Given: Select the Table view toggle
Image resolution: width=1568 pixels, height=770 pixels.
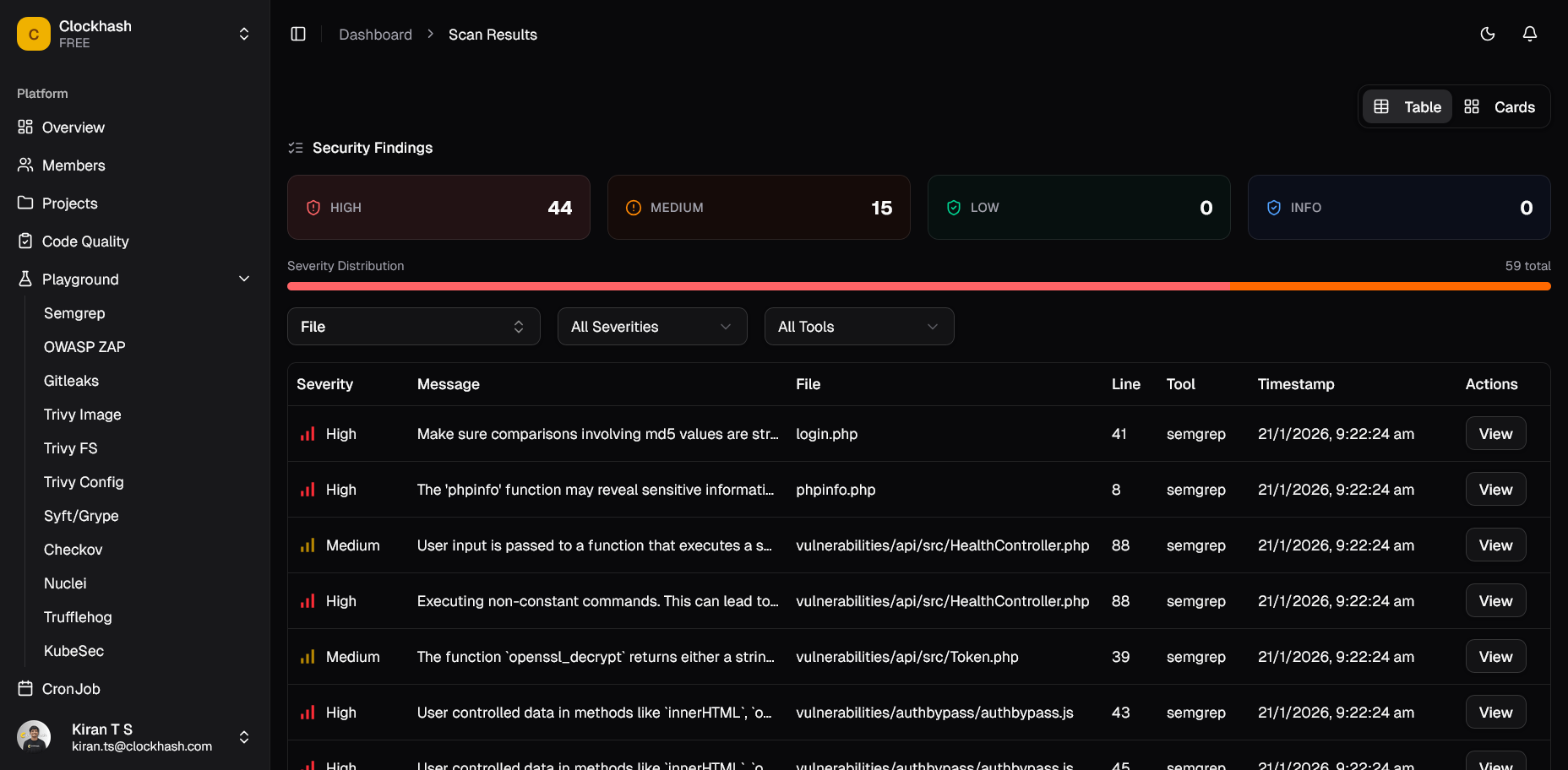Looking at the screenshot, I should point(1407,106).
